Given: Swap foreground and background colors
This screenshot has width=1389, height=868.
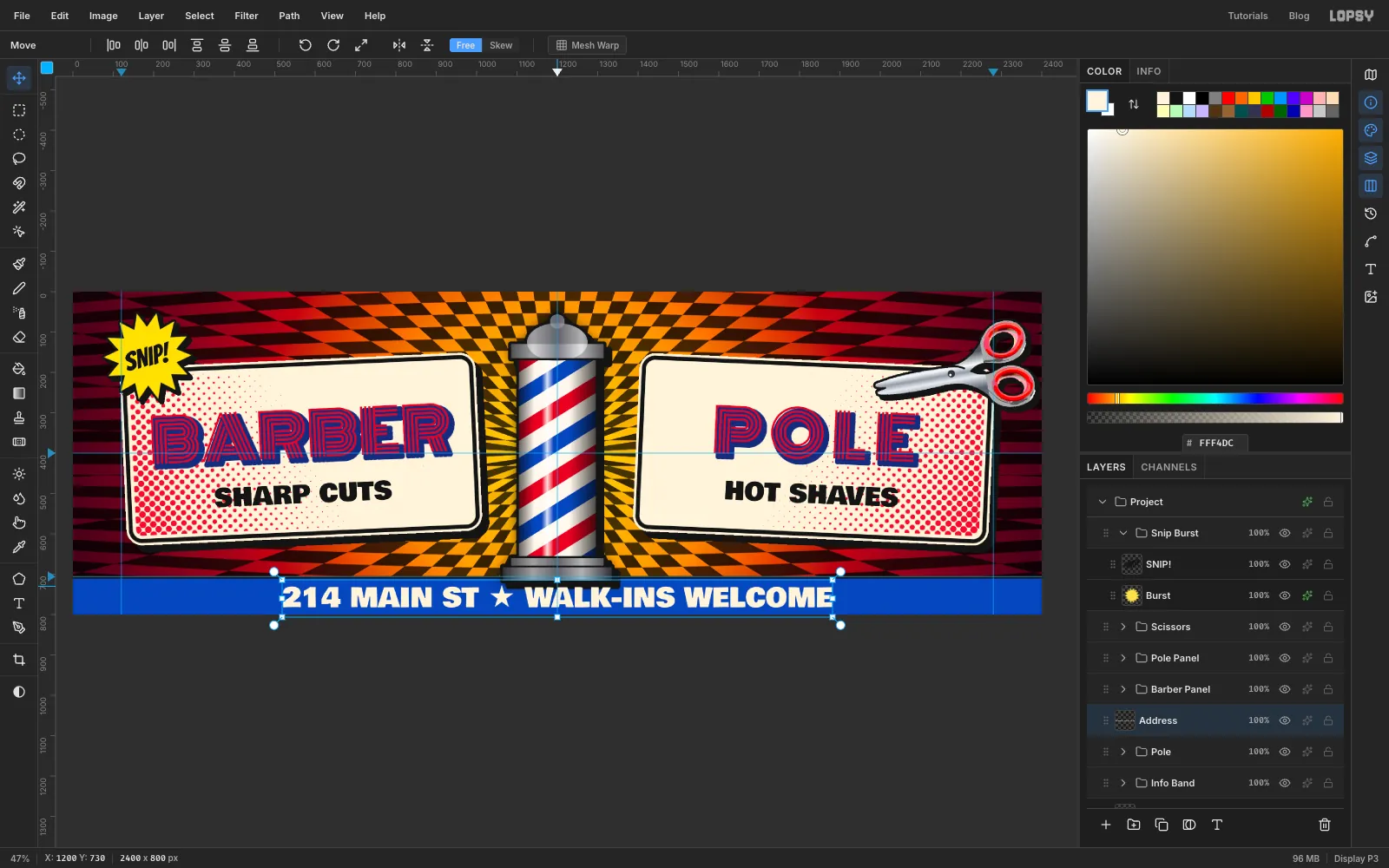Looking at the screenshot, I should coord(1134,104).
